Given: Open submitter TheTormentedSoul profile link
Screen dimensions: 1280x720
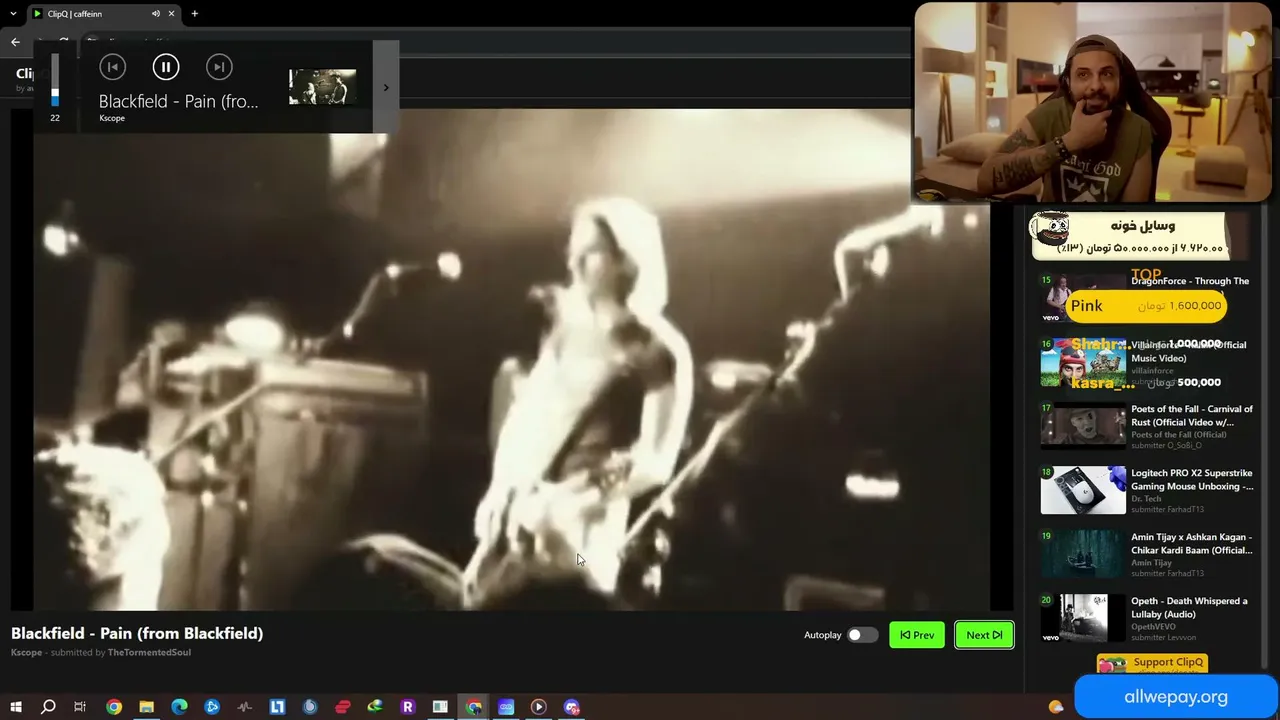Looking at the screenshot, I should [x=149, y=653].
